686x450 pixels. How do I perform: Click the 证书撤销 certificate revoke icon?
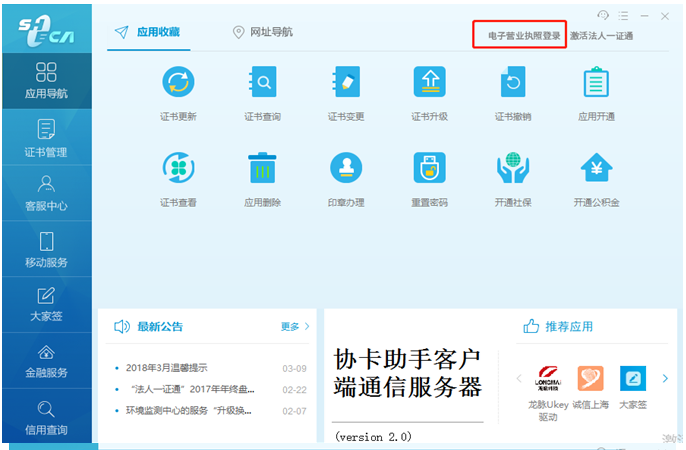click(513, 82)
